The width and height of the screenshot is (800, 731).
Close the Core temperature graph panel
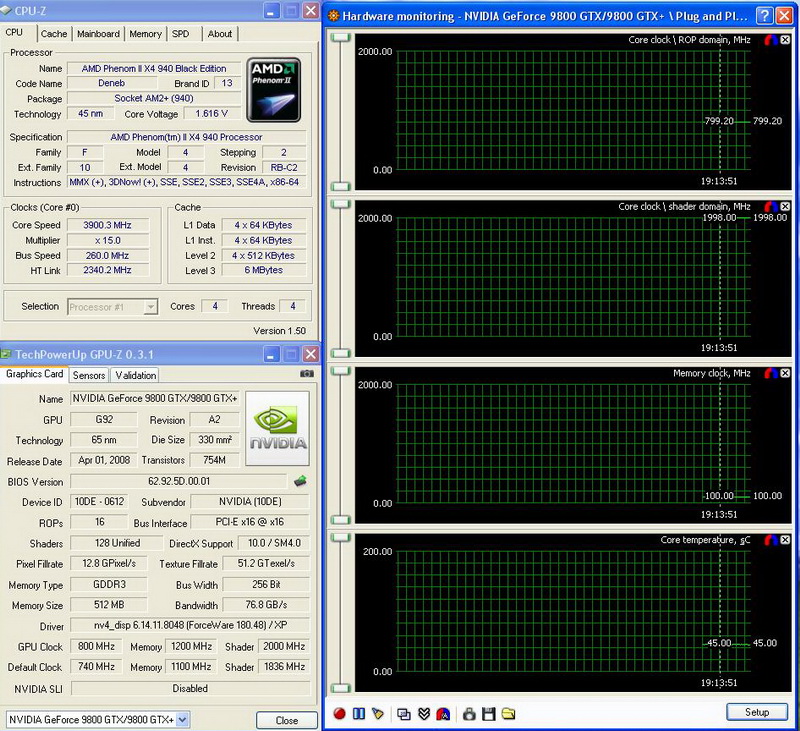[785, 540]
